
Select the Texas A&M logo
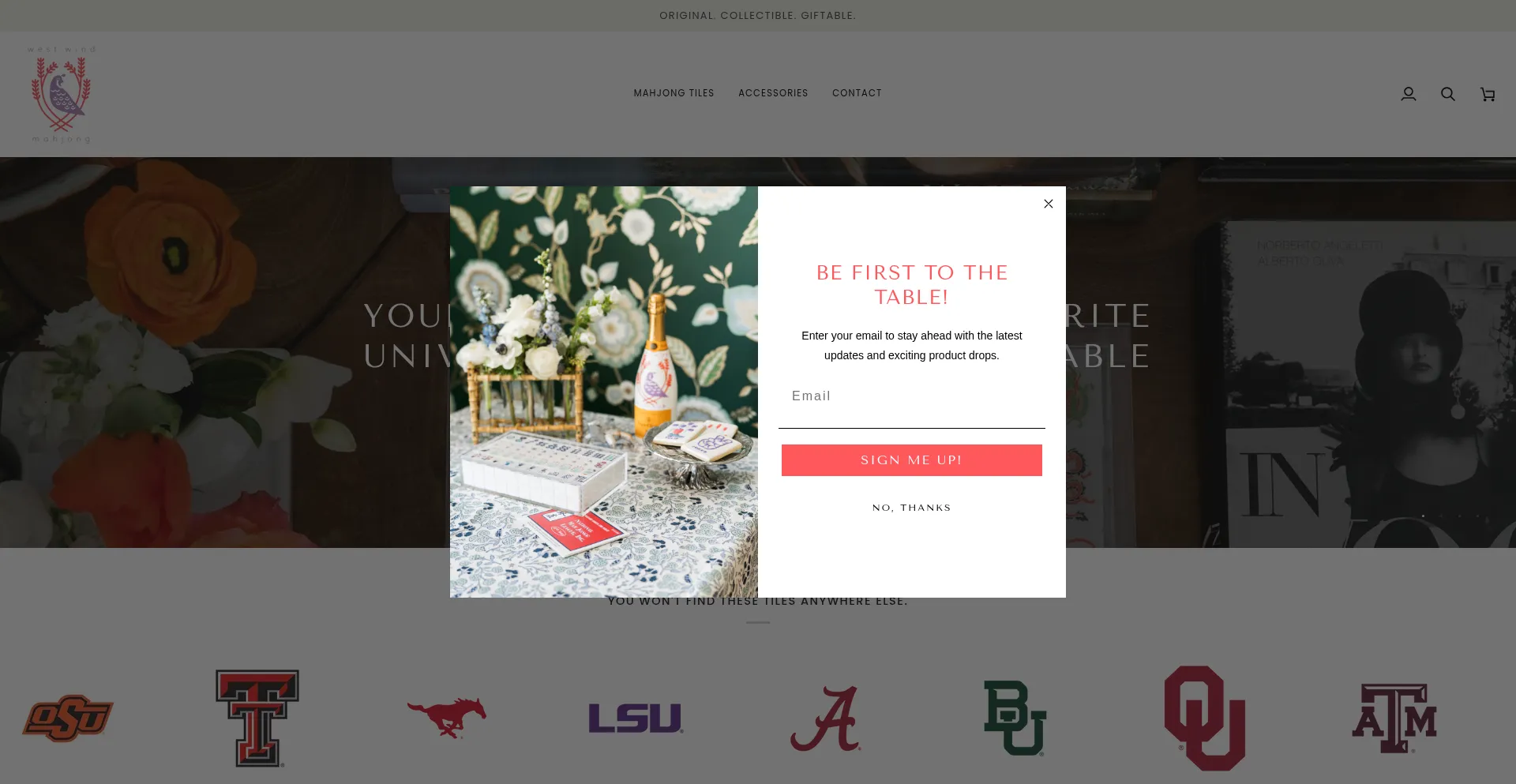[x=1394, y=718]
